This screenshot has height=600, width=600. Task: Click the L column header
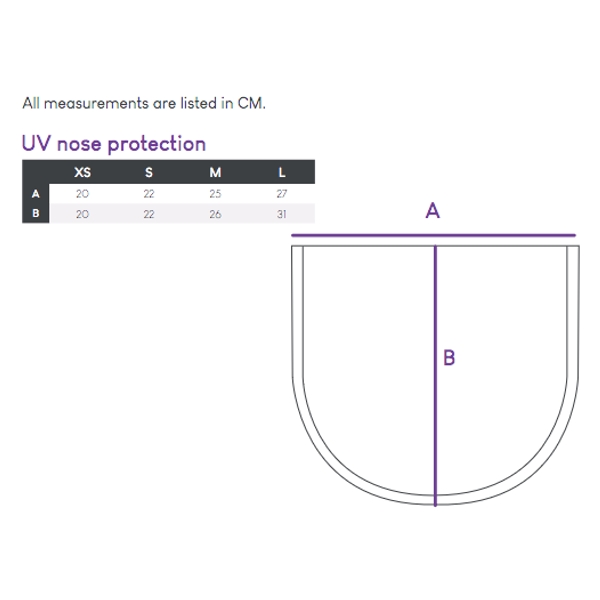282,173
